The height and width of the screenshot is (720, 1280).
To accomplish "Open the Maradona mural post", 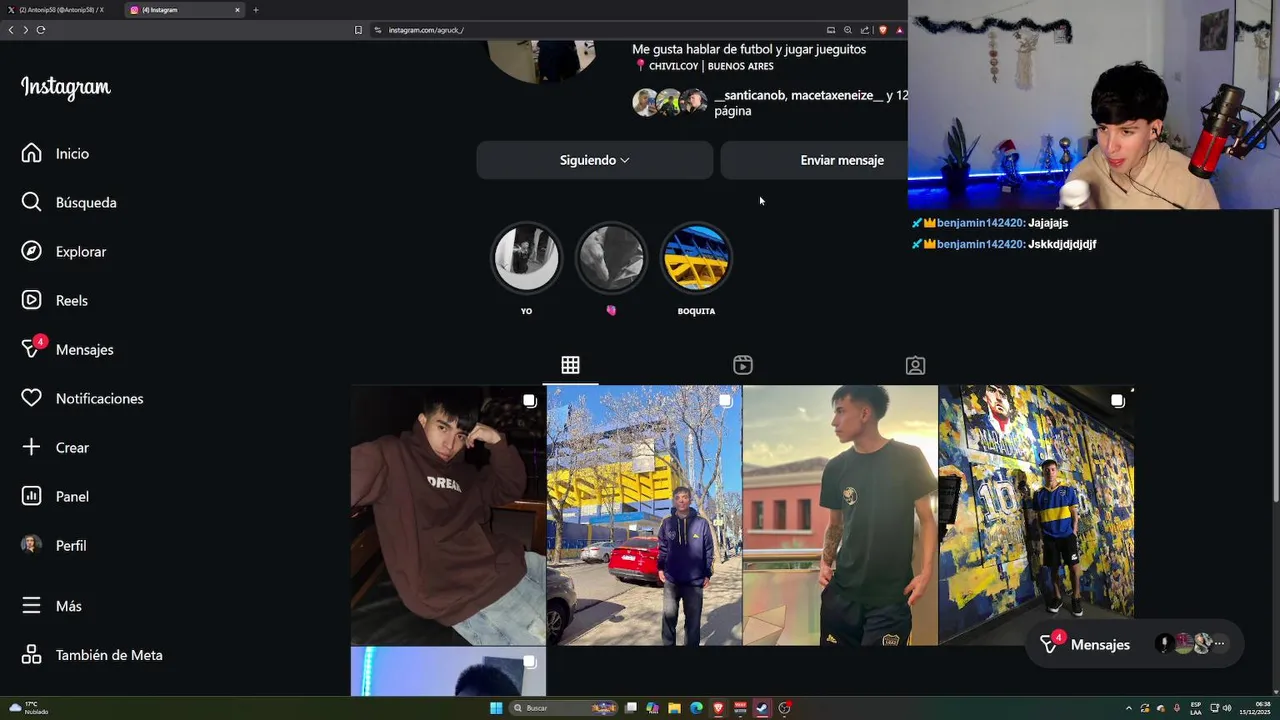I will pos(1036,515).
